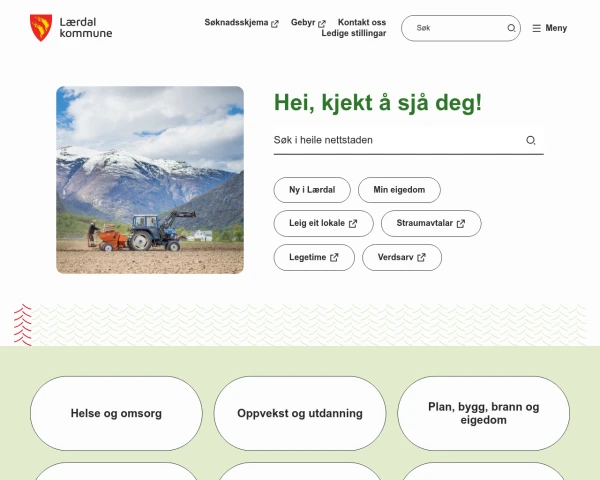Click the Lærdal kommune coat of arms logo

[x=41, y=28]
